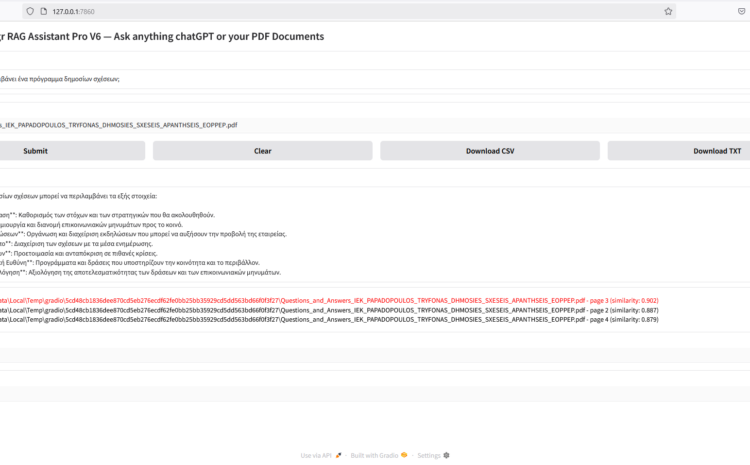Click the answer line about 'κοινότητα και το περιβάλλον'
Viewport: 750px width, 465px height.
coord(130,263)
